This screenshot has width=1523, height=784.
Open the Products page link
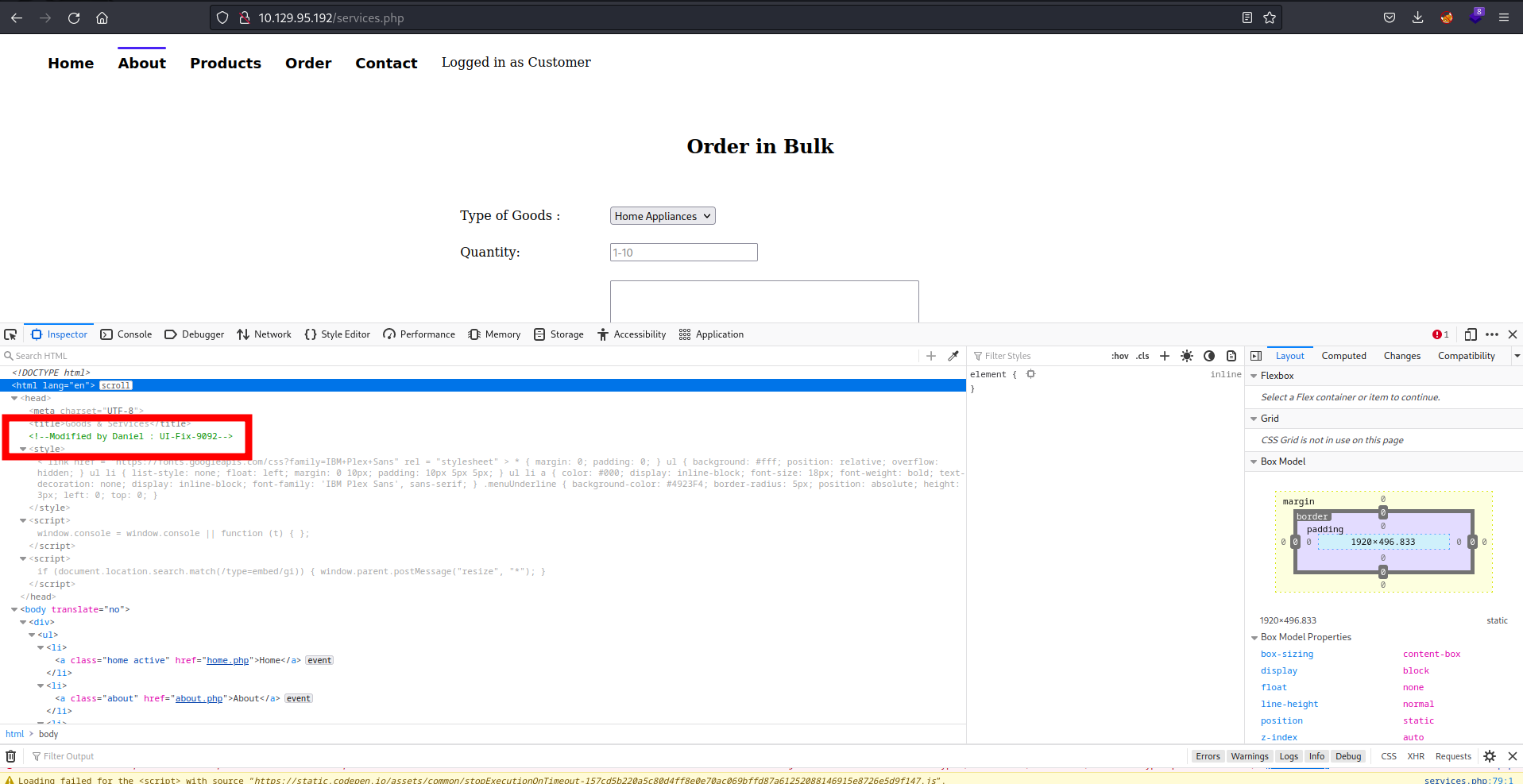(x=226, y=63)
